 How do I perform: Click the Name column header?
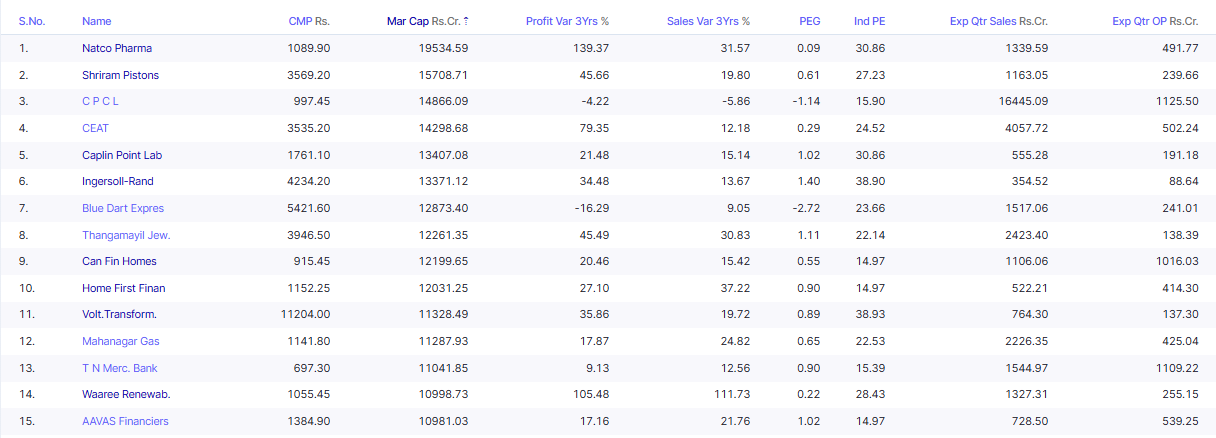pyautogui.click(x=96, y=21)
